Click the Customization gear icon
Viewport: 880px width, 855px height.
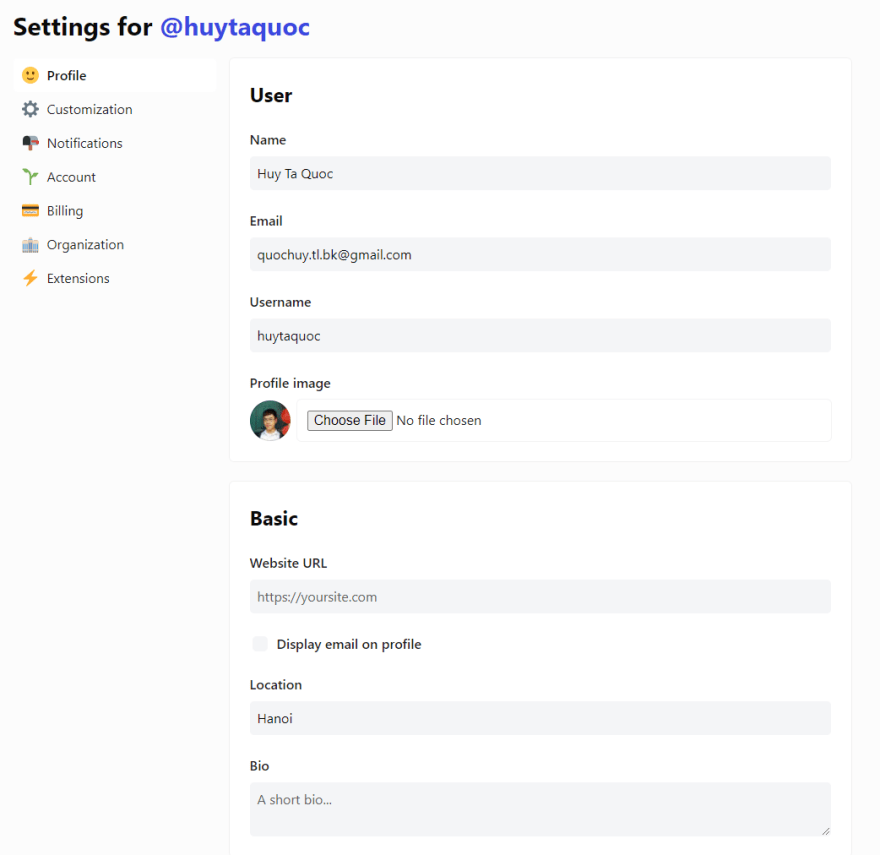click(30, 109)
